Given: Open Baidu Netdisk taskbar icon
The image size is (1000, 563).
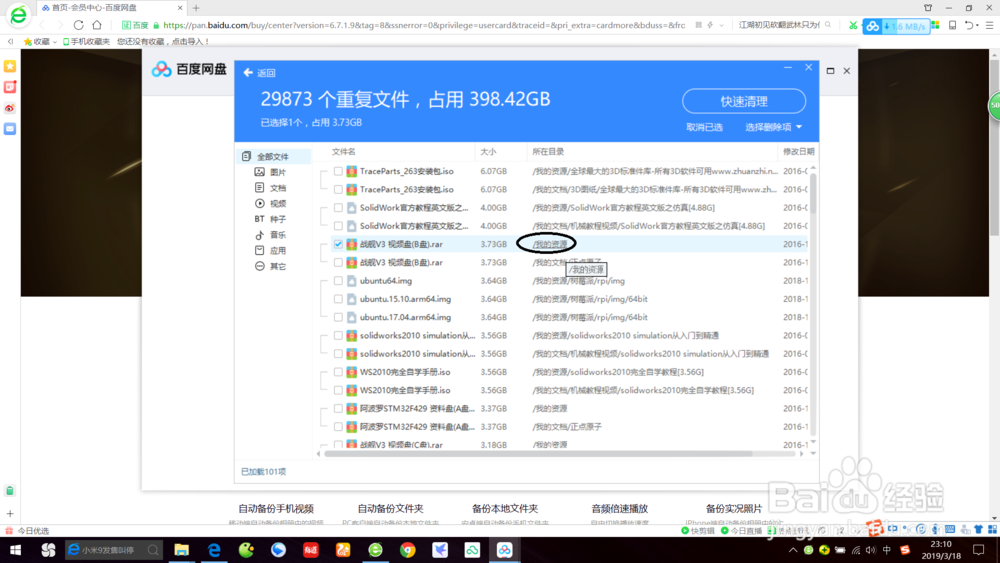Looking at the screenshot, I should point(504,550).
